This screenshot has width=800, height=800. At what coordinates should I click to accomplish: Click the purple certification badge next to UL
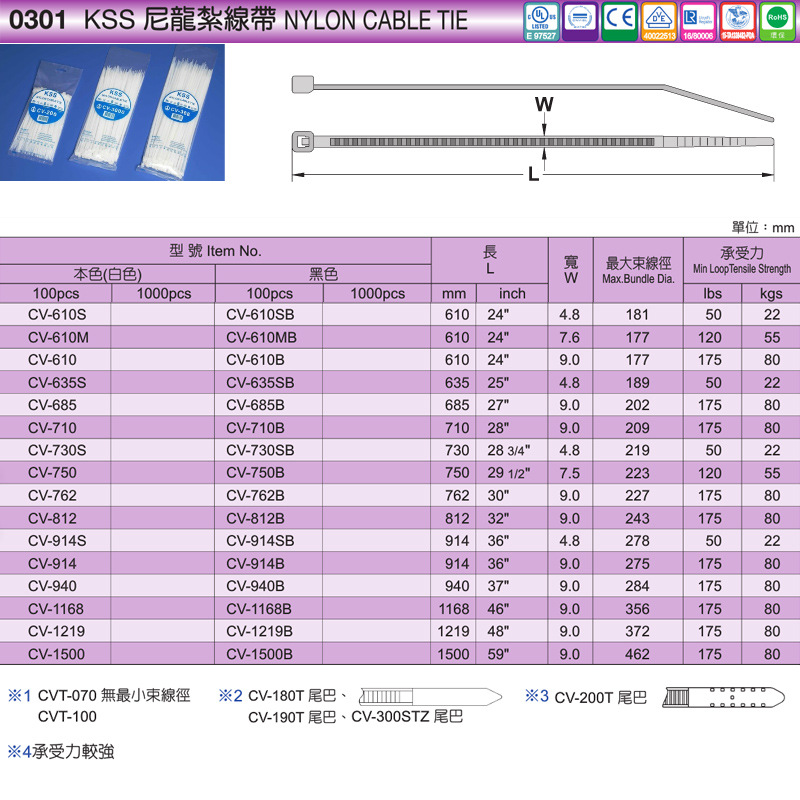pos(580,21)
